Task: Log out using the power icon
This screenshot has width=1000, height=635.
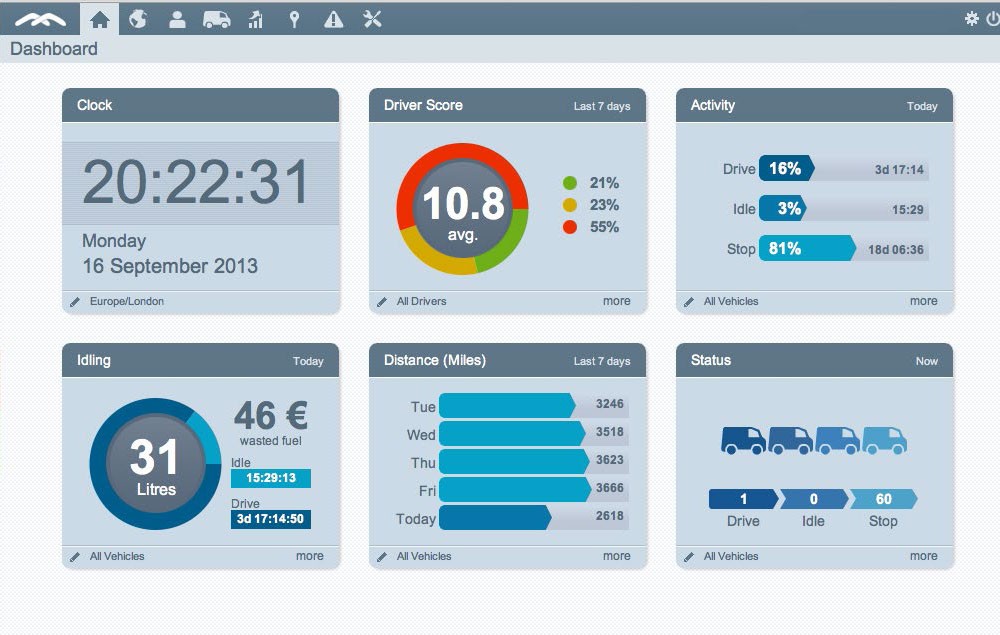Action: (990, 17)
